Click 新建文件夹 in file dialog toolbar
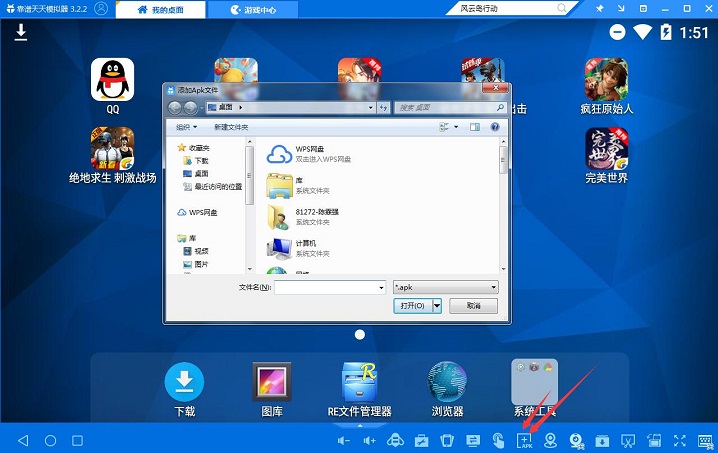 pyautogui.click(x=231, y=127)
